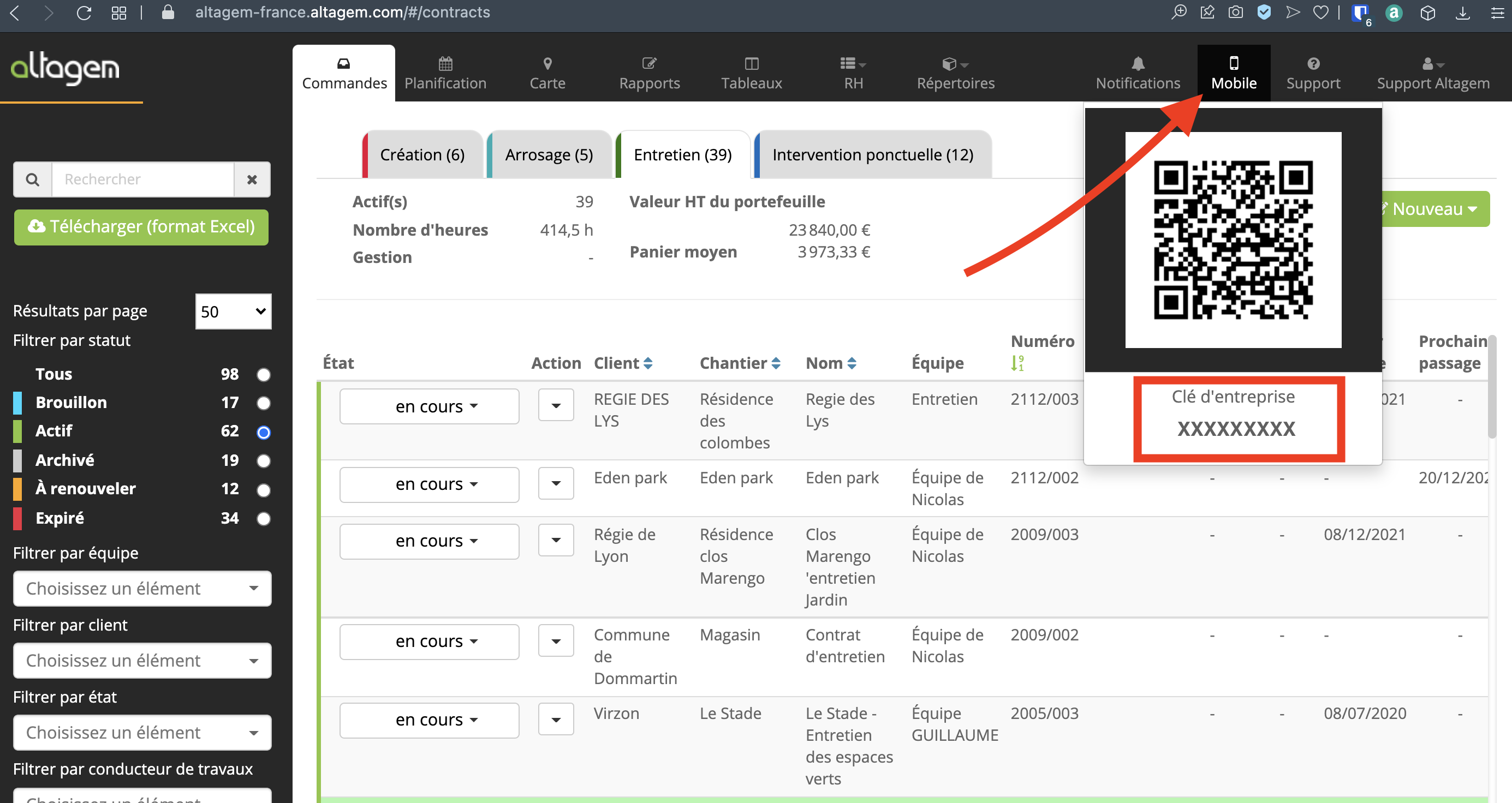Image resolution: width=1512 pixels, height=803 pixels.
Task: Click the zoom magnifier icon in browser toolbar
Action: pos(1178,13)
